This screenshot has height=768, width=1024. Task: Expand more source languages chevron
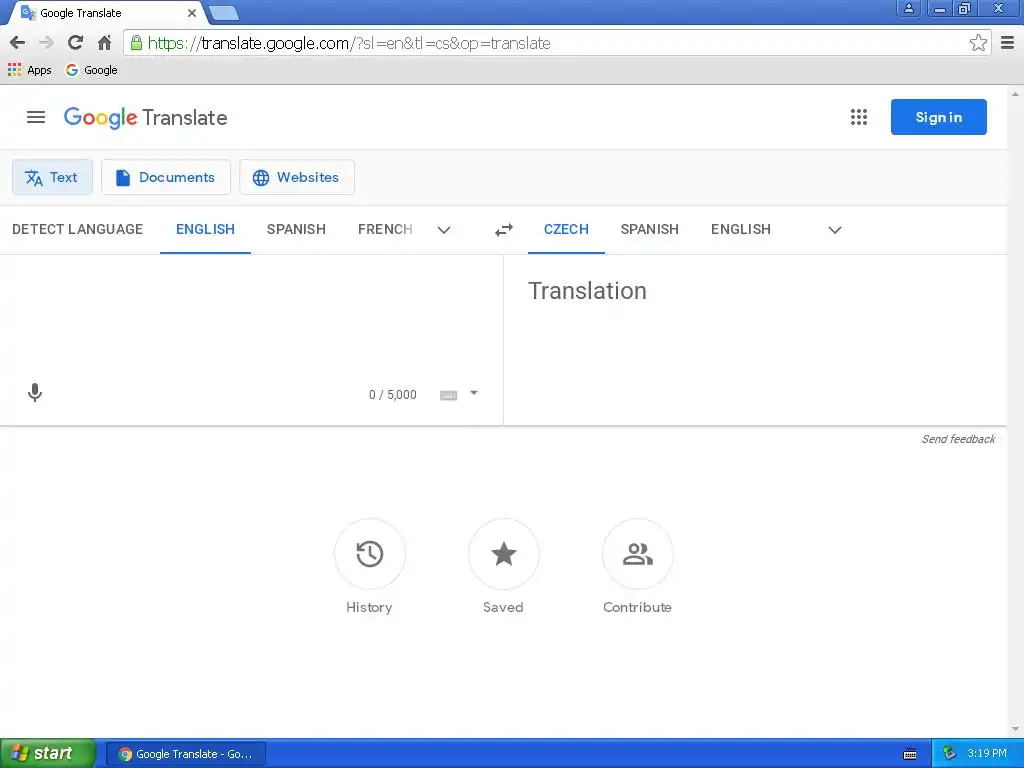tap(443, 230)
